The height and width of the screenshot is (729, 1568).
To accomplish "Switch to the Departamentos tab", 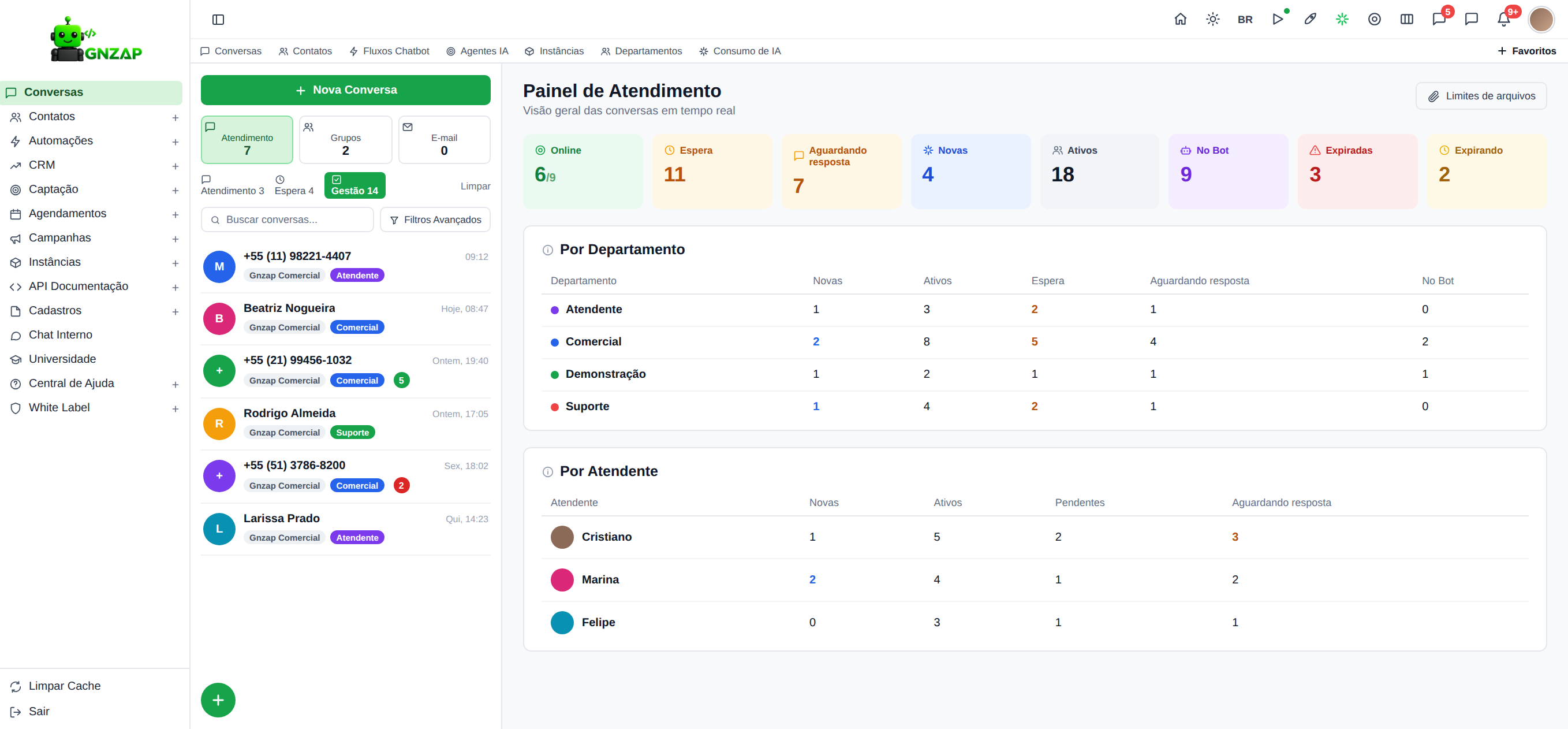I will tap(641, 51).
